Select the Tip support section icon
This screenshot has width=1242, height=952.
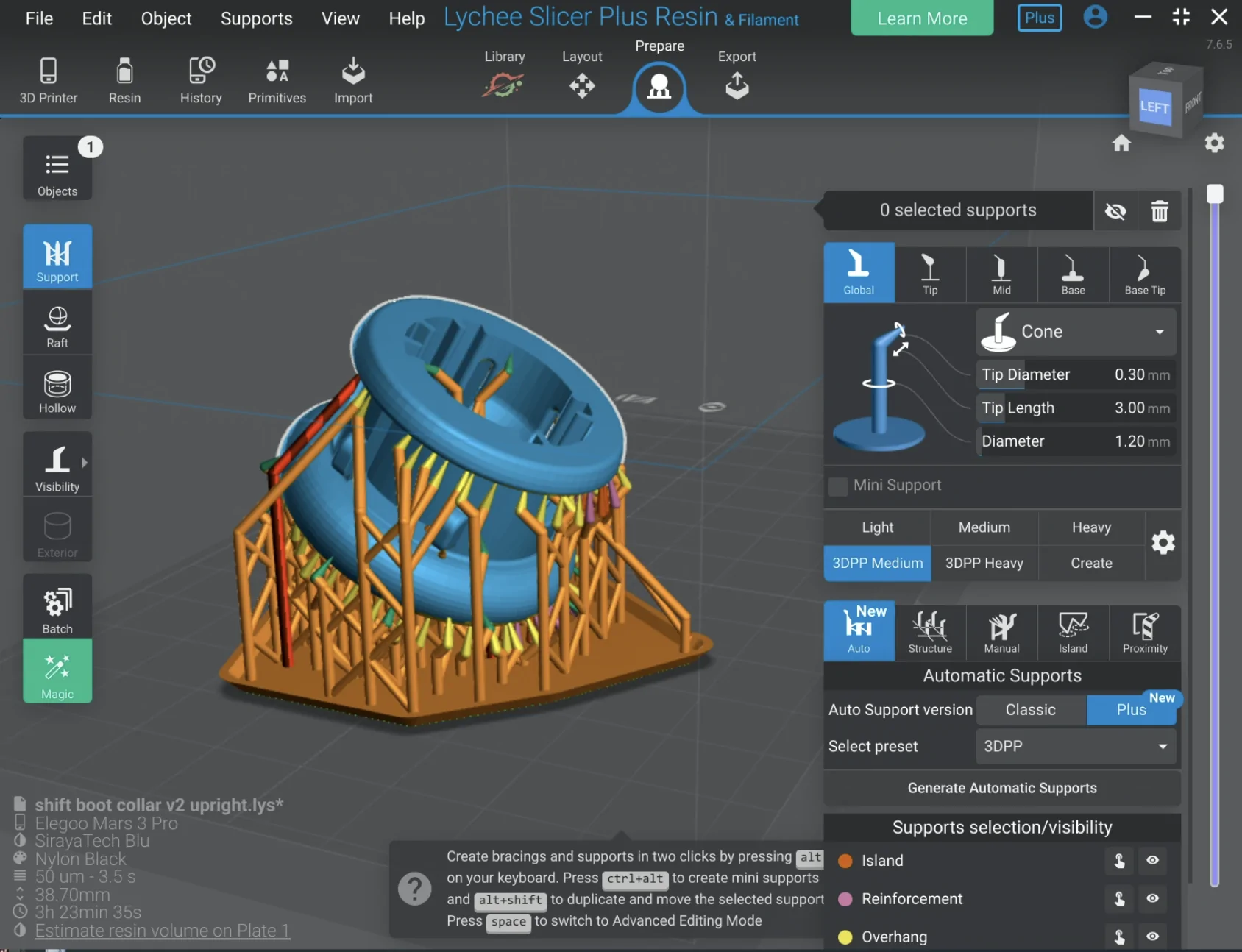pos(930,273)
